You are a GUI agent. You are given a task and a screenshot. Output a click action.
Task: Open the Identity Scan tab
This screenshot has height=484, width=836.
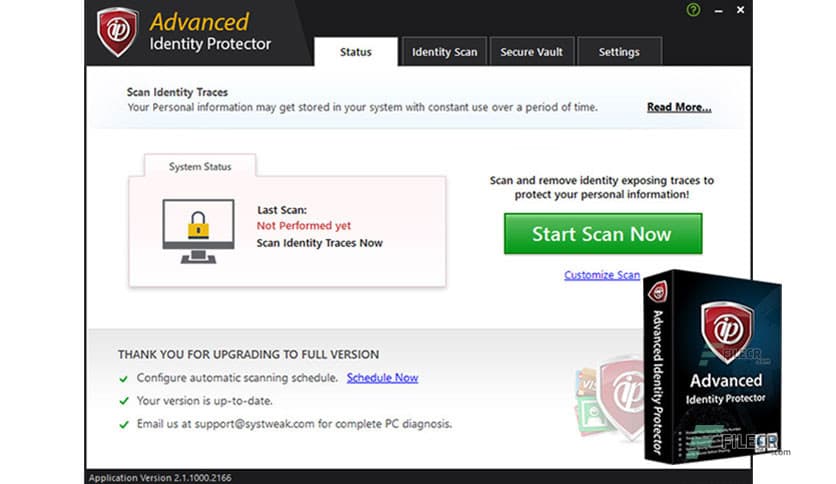(x=444, y=52)
